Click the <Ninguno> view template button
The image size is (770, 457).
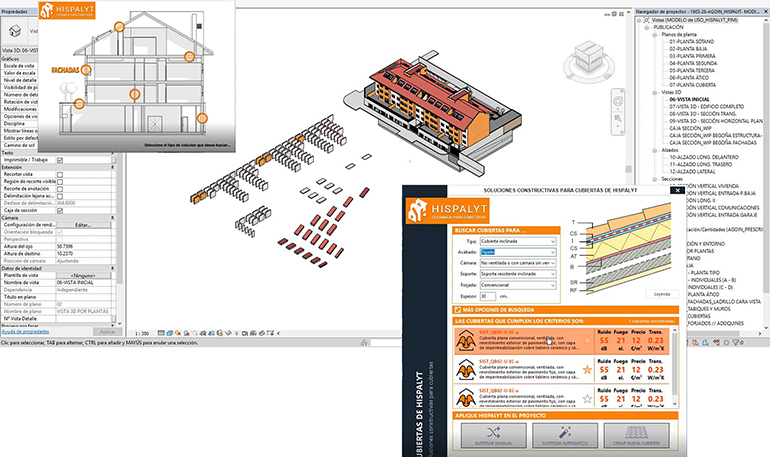point(83,275)
